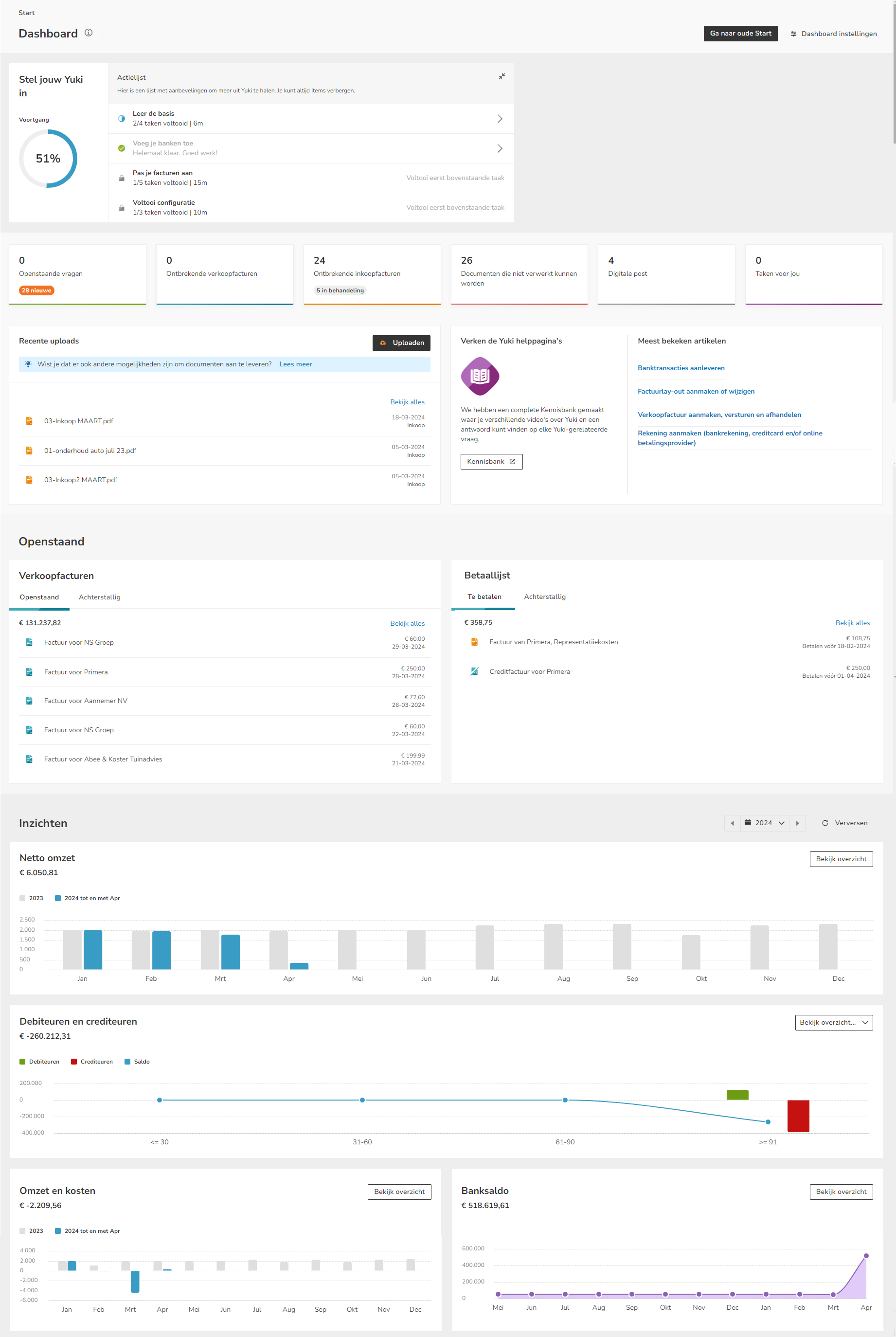The height and width of the screenshot is (1337, 896).
Task: Toggle the 2023 legend in Omzet en kosten
Action: (x=32, y=1231)
